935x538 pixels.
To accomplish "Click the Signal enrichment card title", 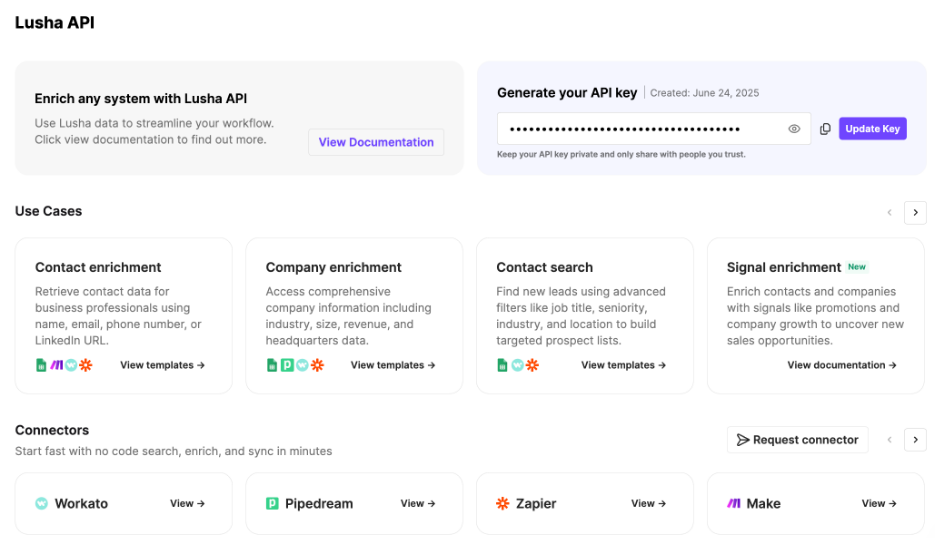I will 784,267.
